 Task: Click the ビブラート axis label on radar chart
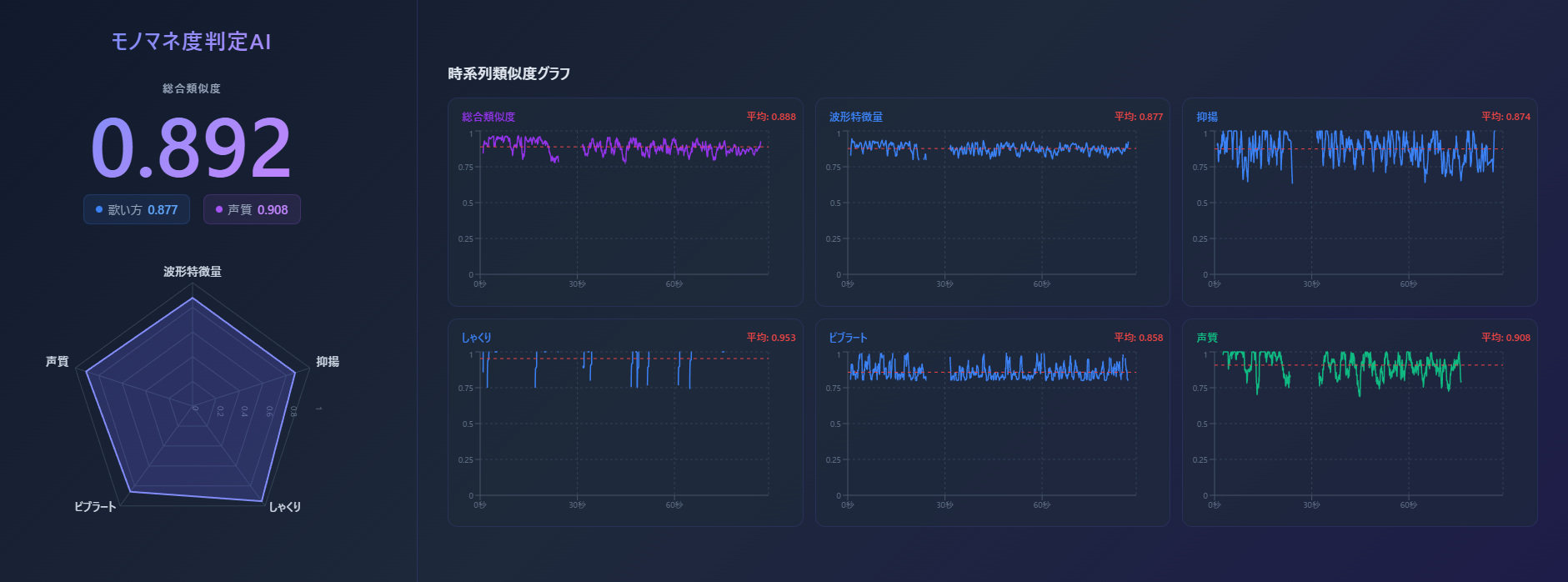pos(95,507)
